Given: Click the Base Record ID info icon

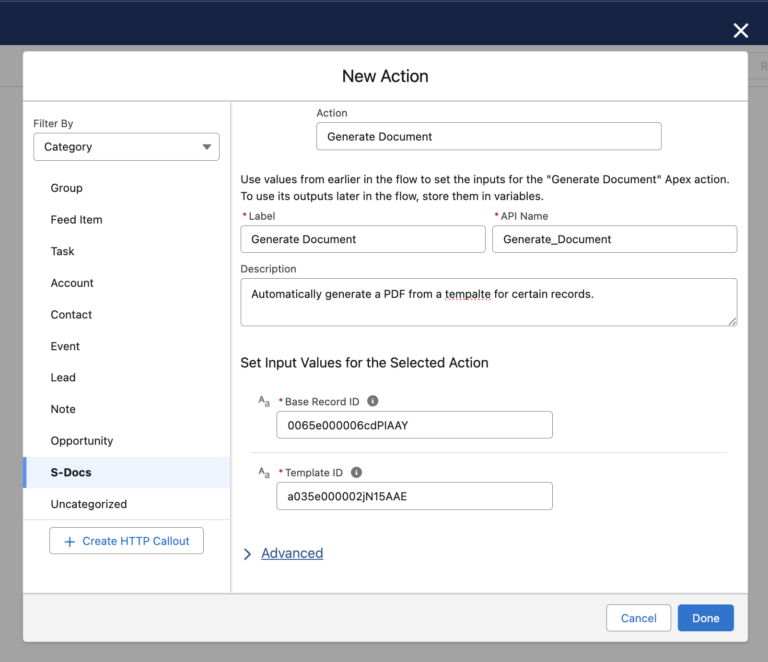Looking at the screenshot, I should (x=373, y=401).
